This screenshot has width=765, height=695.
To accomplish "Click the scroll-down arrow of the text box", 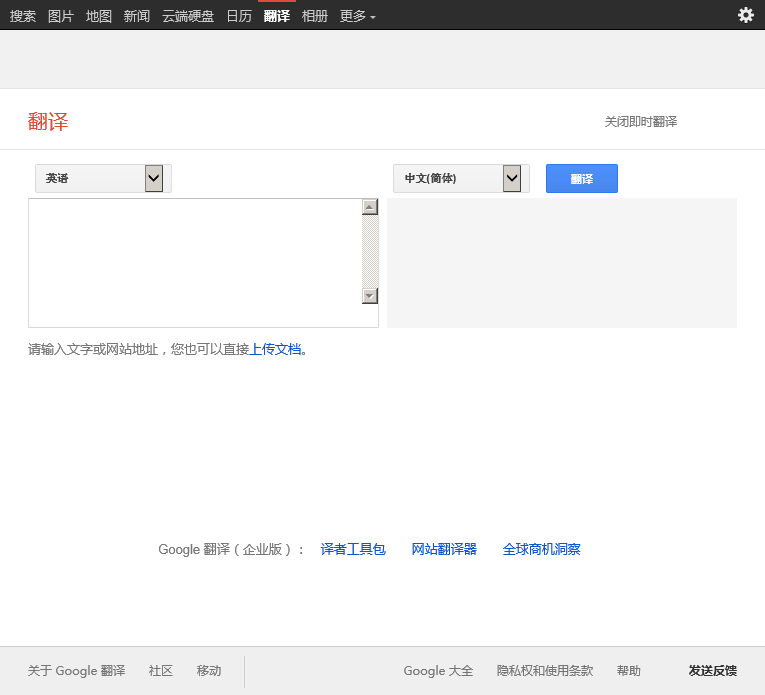I will (x=370, y=296).
